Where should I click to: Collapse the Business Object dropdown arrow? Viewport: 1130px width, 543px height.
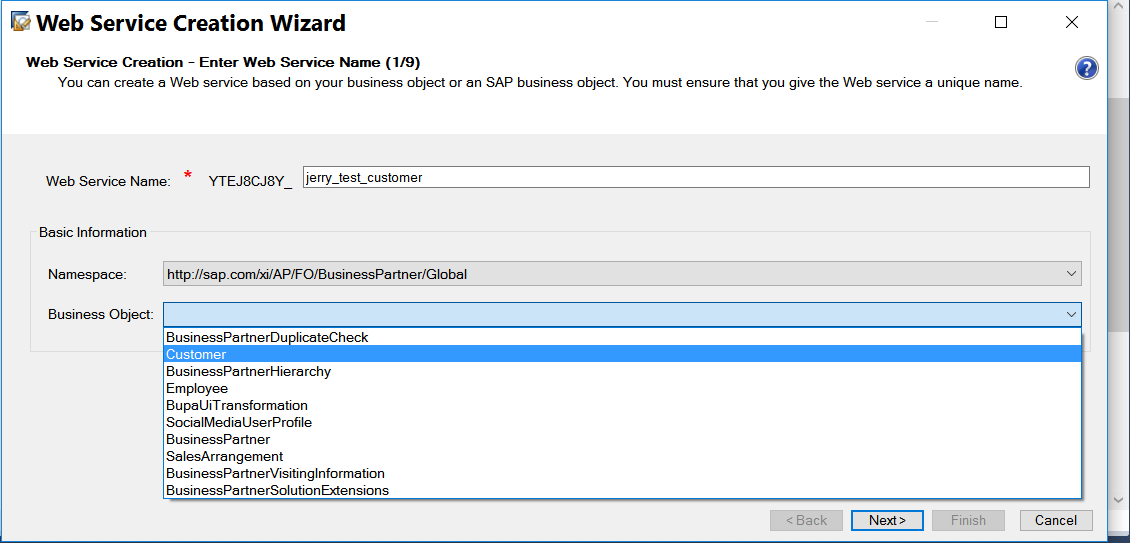tap(1072, 314)
